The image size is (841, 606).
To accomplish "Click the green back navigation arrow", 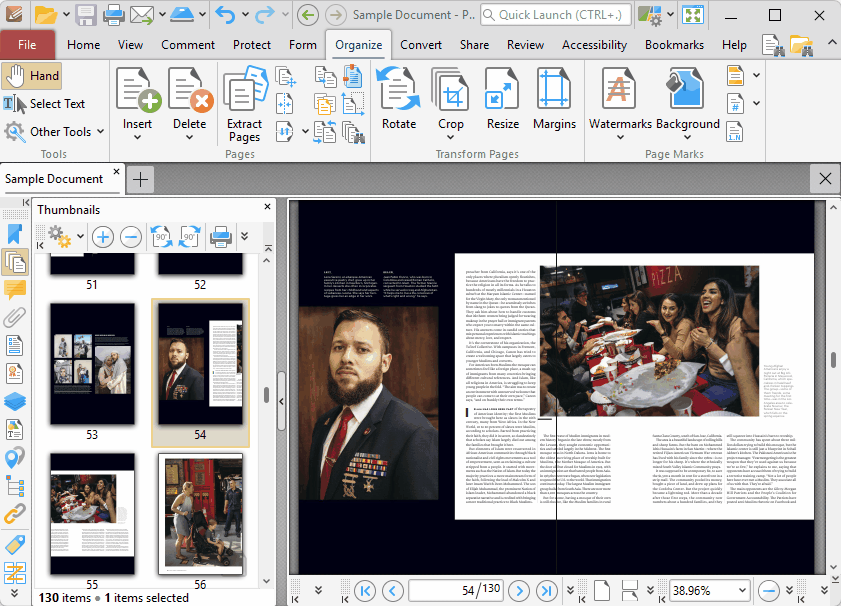I will (308, 15).
